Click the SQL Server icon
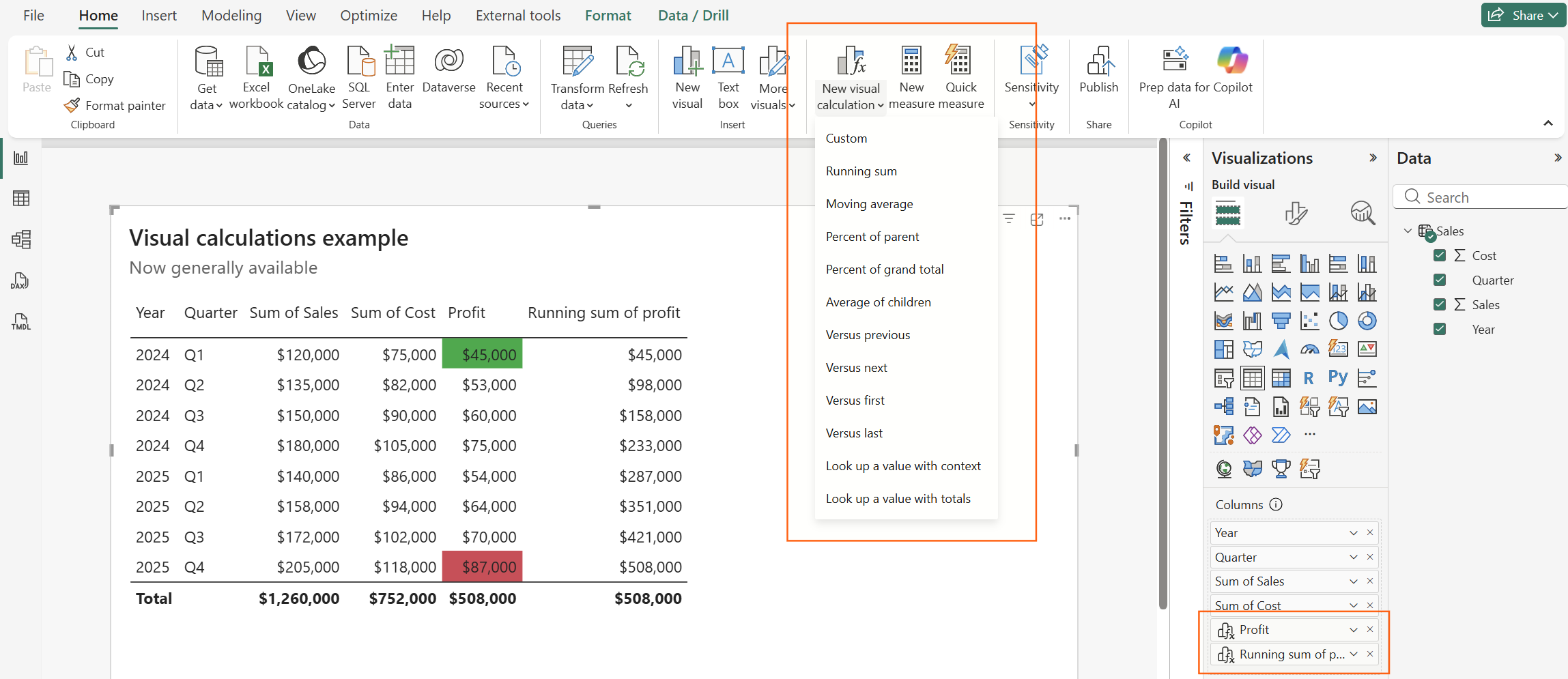1568x679 pixels. tap(360, 61)
